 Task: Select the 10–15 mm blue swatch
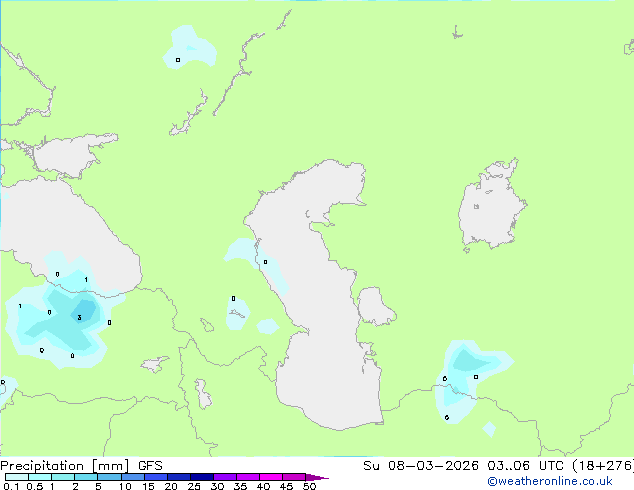point(132,477)
